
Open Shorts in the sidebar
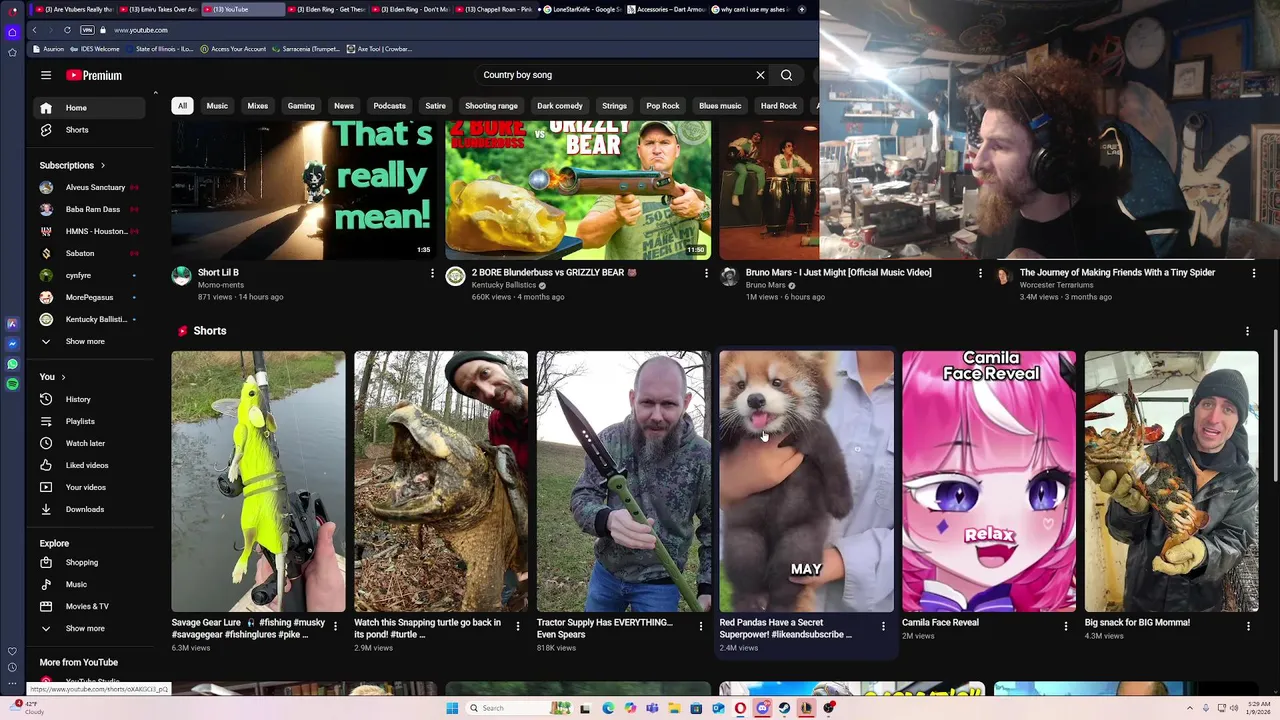pyautogui.click(x=91, y=130)
